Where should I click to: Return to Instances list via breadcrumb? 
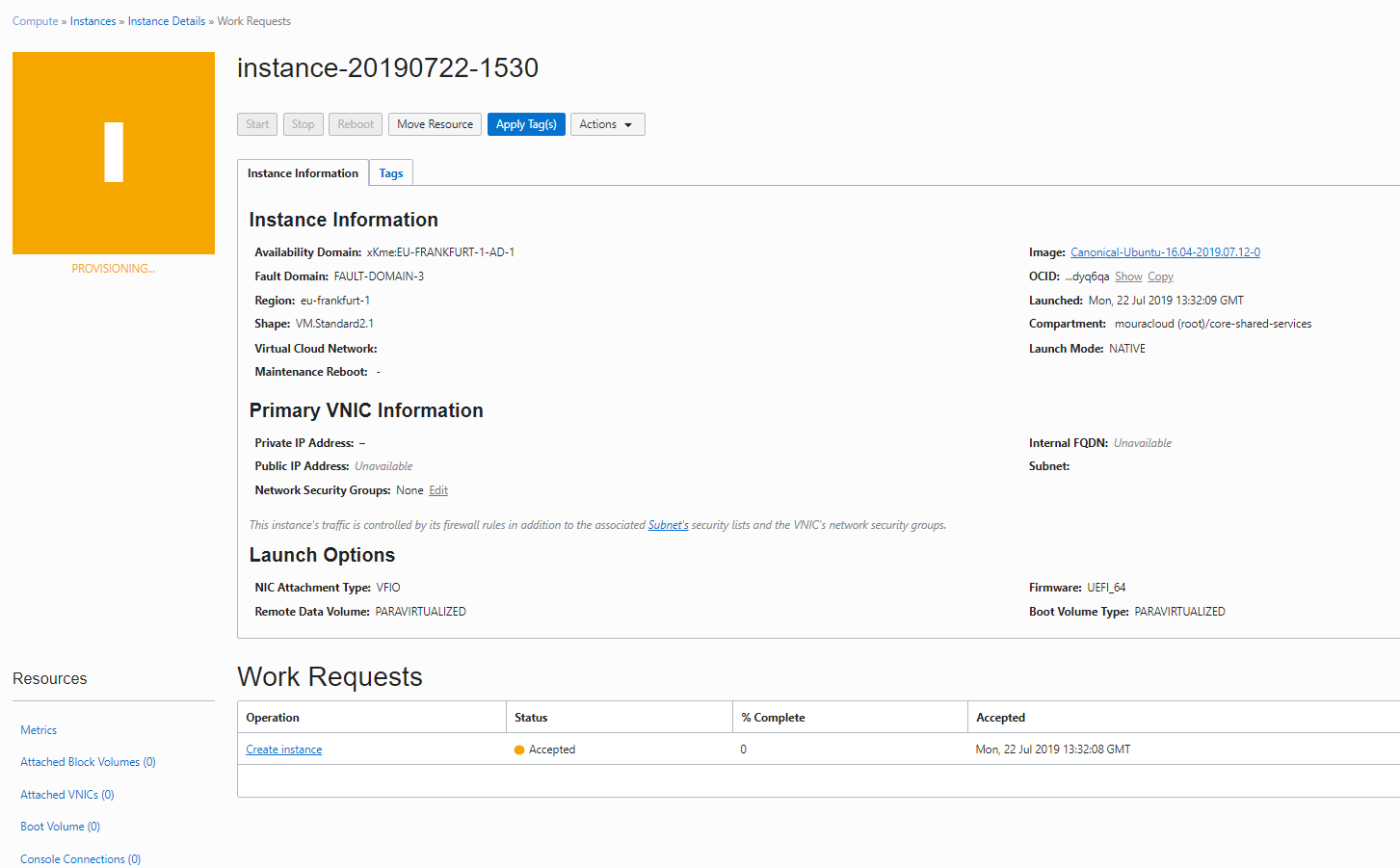(x=92, y=20)
